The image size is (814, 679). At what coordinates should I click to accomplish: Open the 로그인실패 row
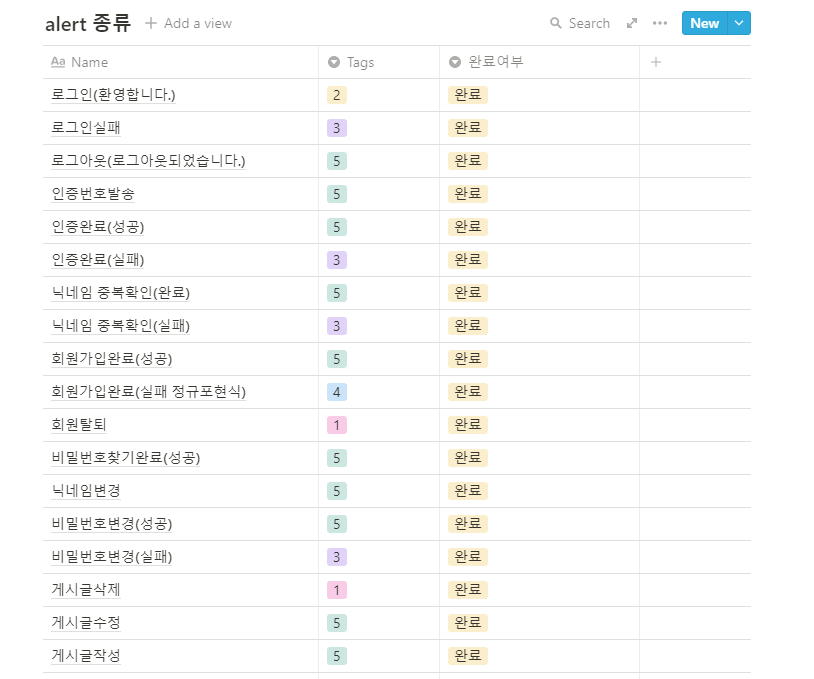click(86, 128)
